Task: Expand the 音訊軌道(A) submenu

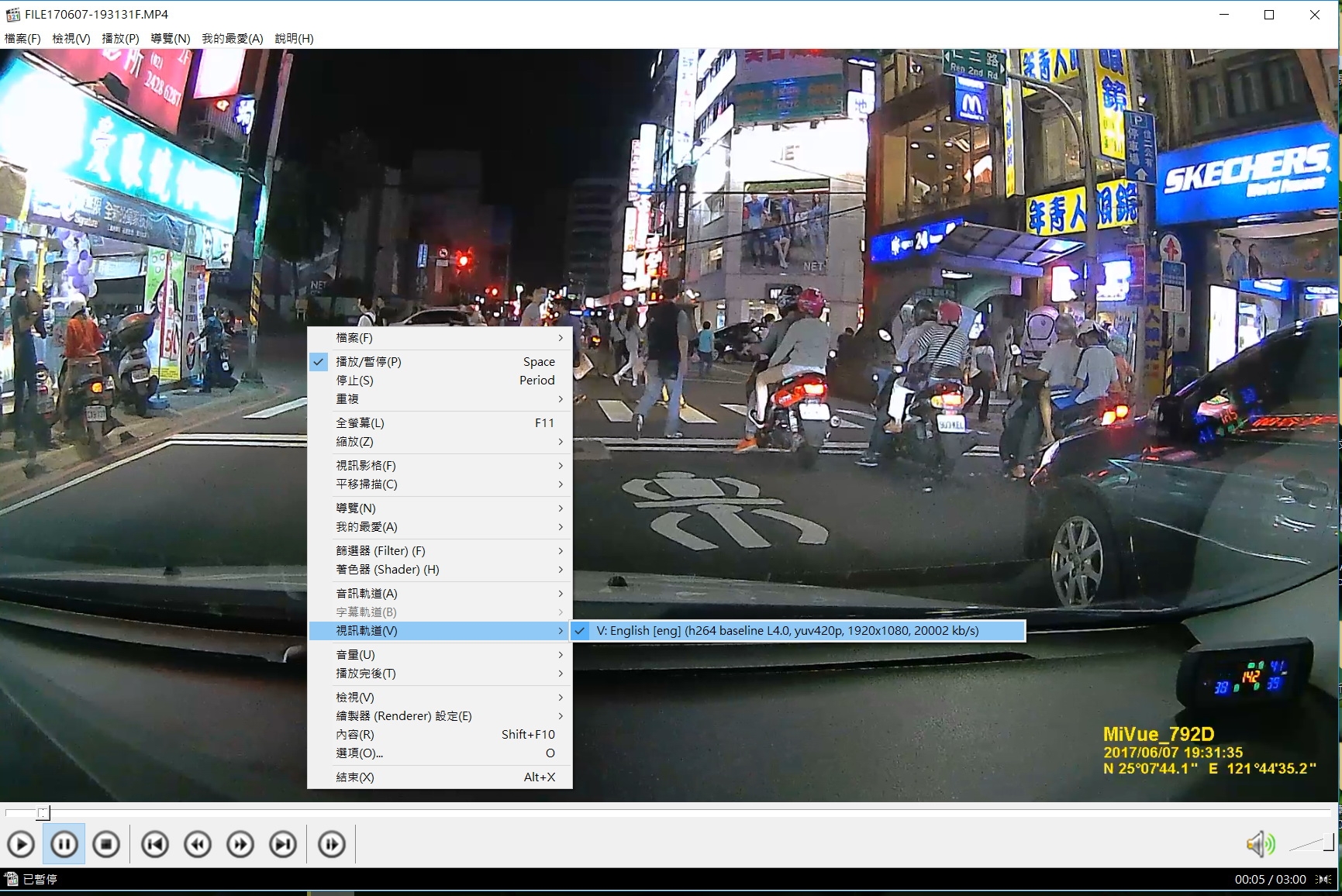Action: click(440, 594)
